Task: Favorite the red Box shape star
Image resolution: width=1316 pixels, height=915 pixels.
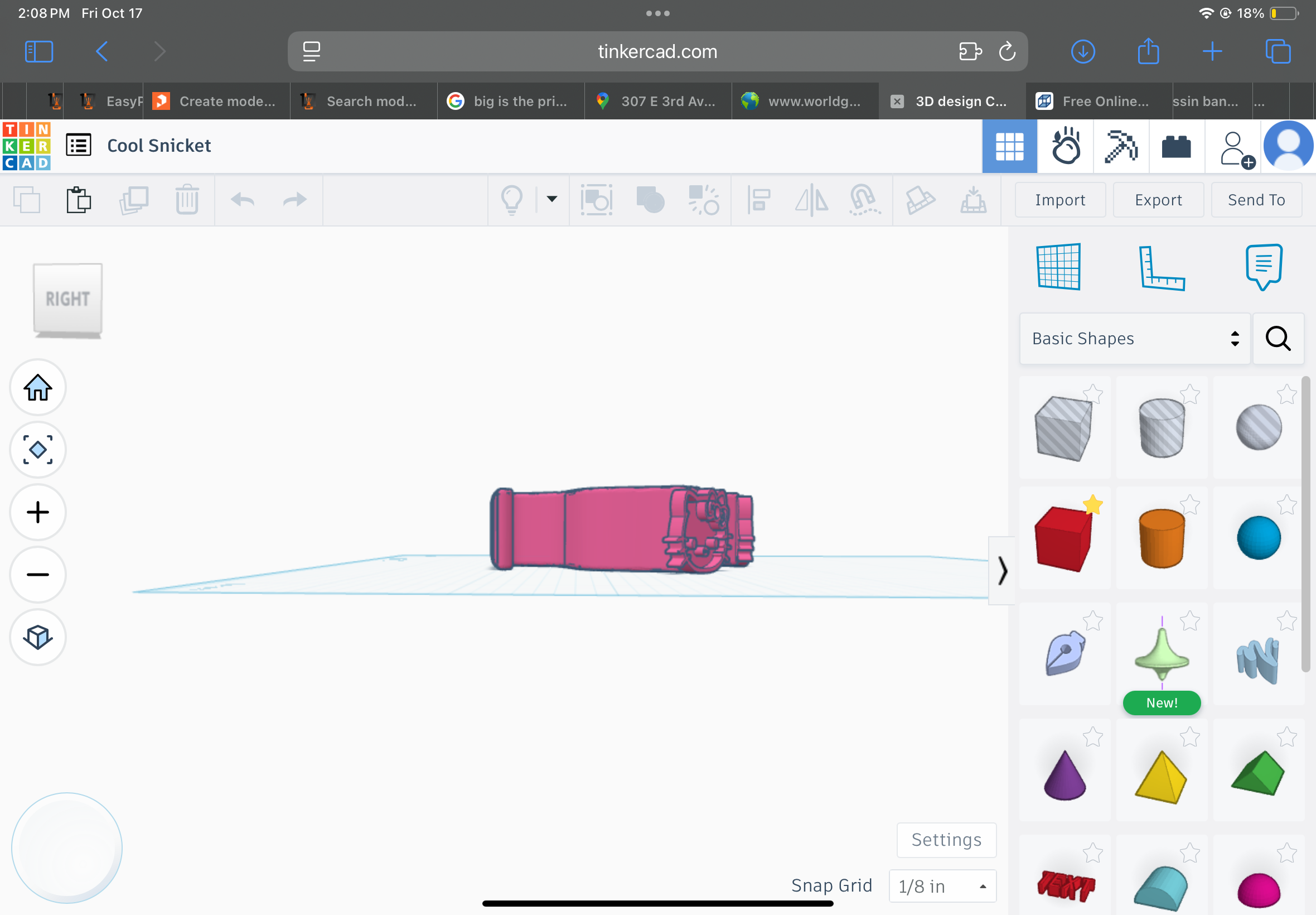Action: pos(1092,505)
